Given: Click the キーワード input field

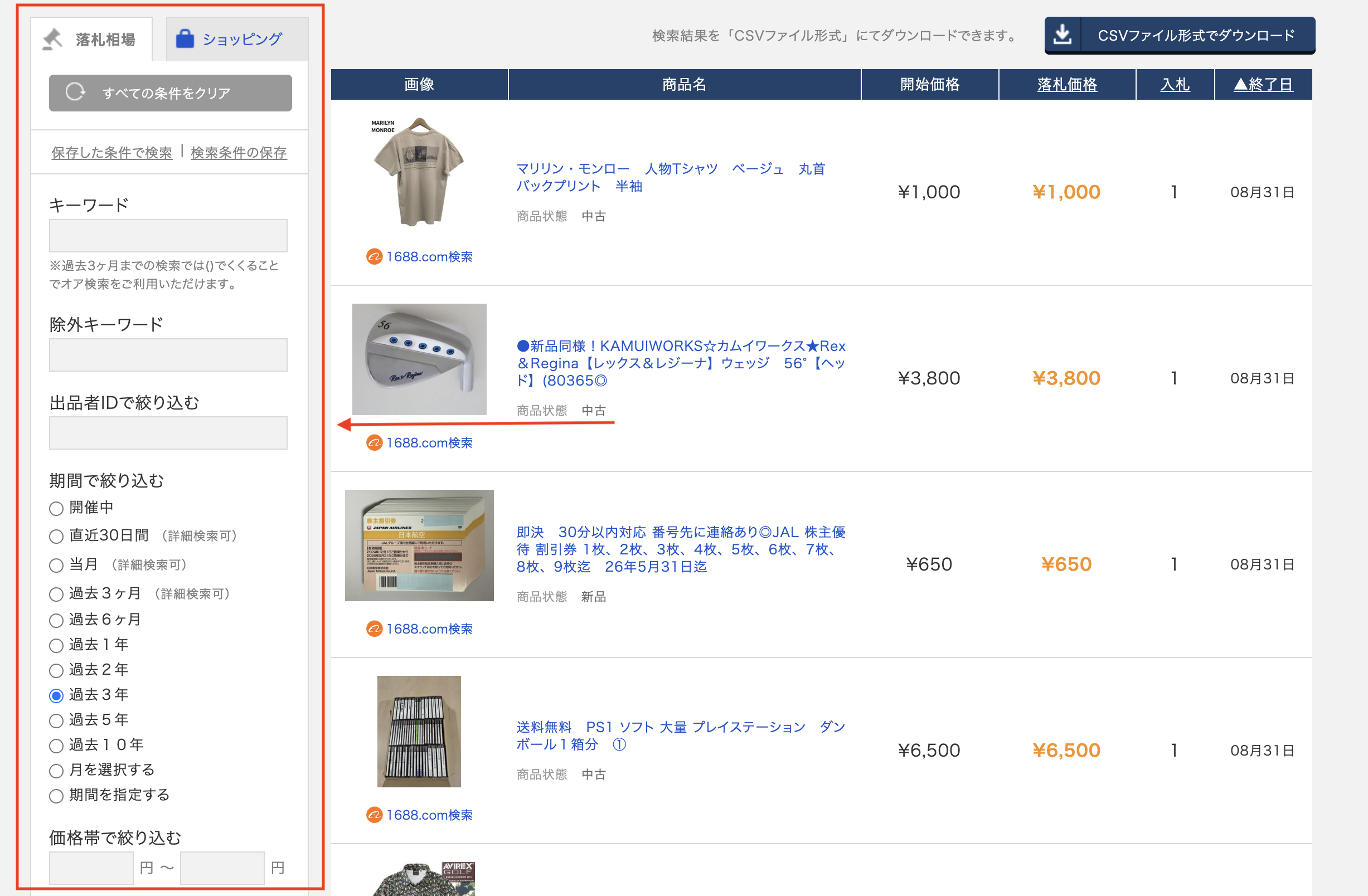Looking at the screenshot, I should coord(168,236).
